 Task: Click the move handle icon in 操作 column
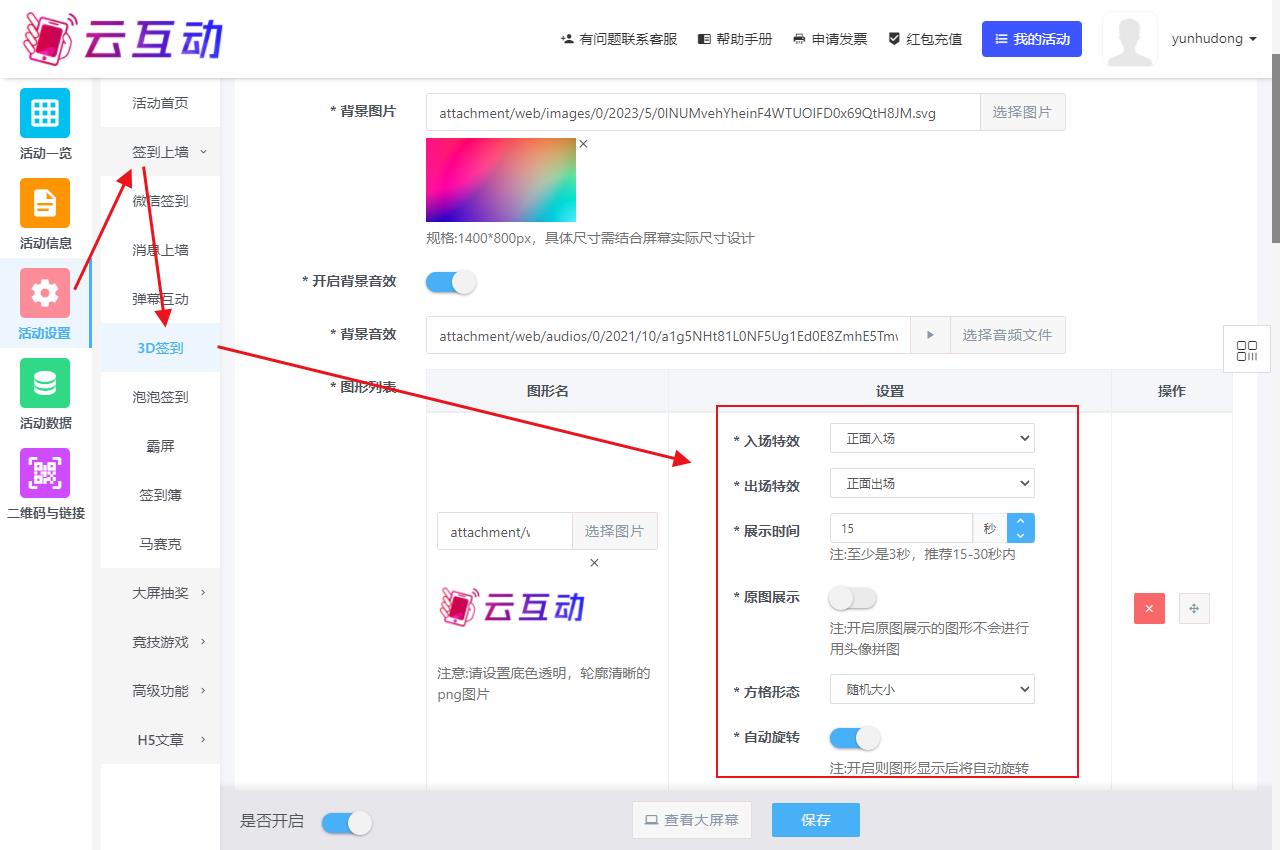[1194, 608]
